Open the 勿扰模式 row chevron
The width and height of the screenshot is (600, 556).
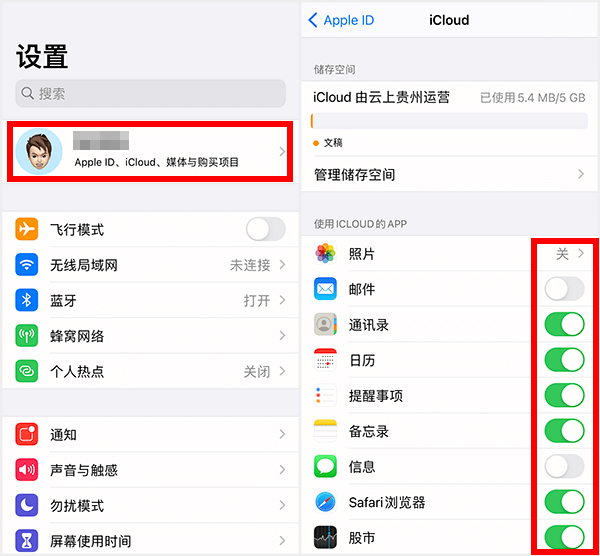click(x=282, y=505)
